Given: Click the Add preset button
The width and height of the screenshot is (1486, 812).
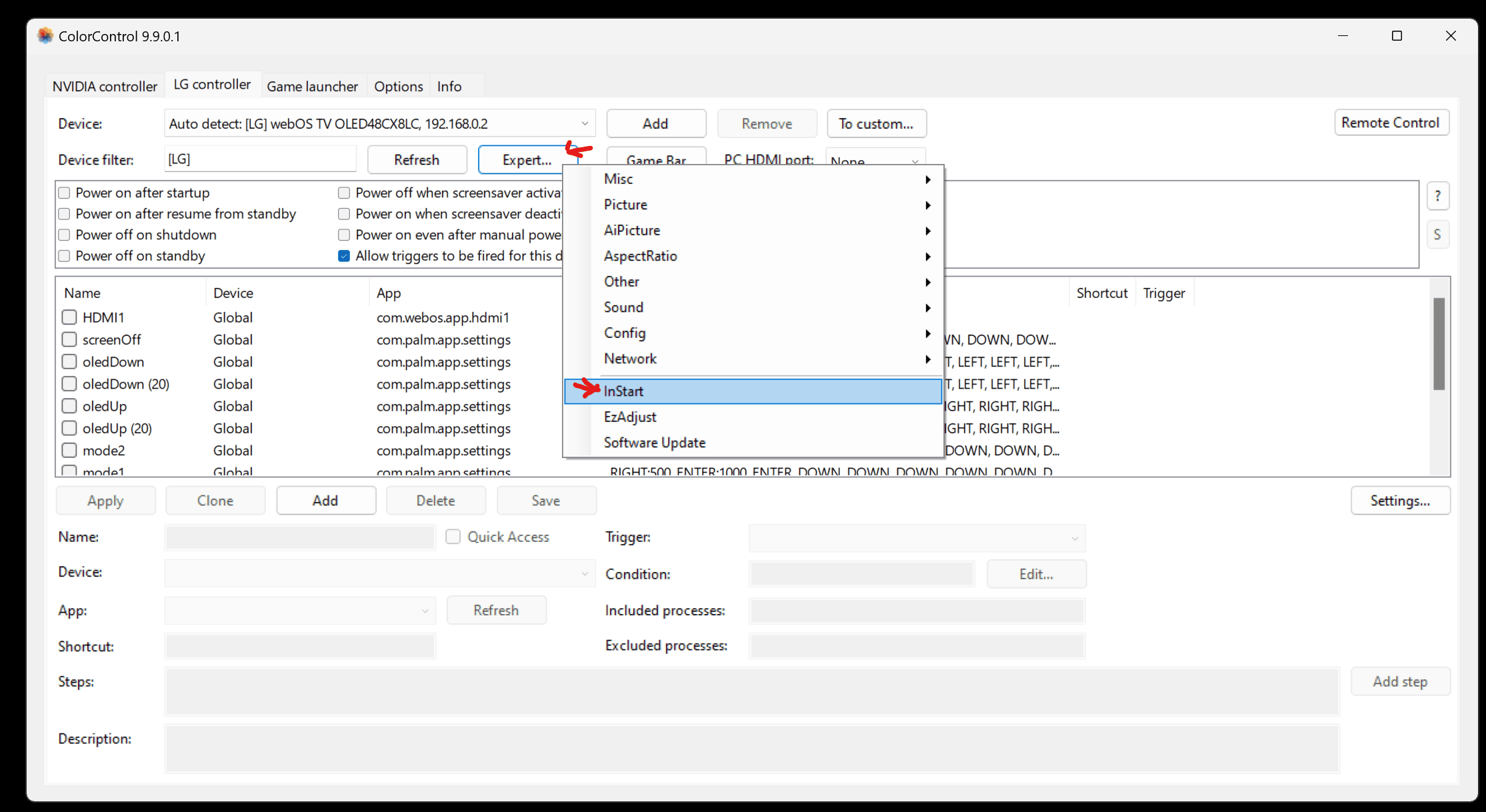Looking at the screenshot, I should point(326,501).
